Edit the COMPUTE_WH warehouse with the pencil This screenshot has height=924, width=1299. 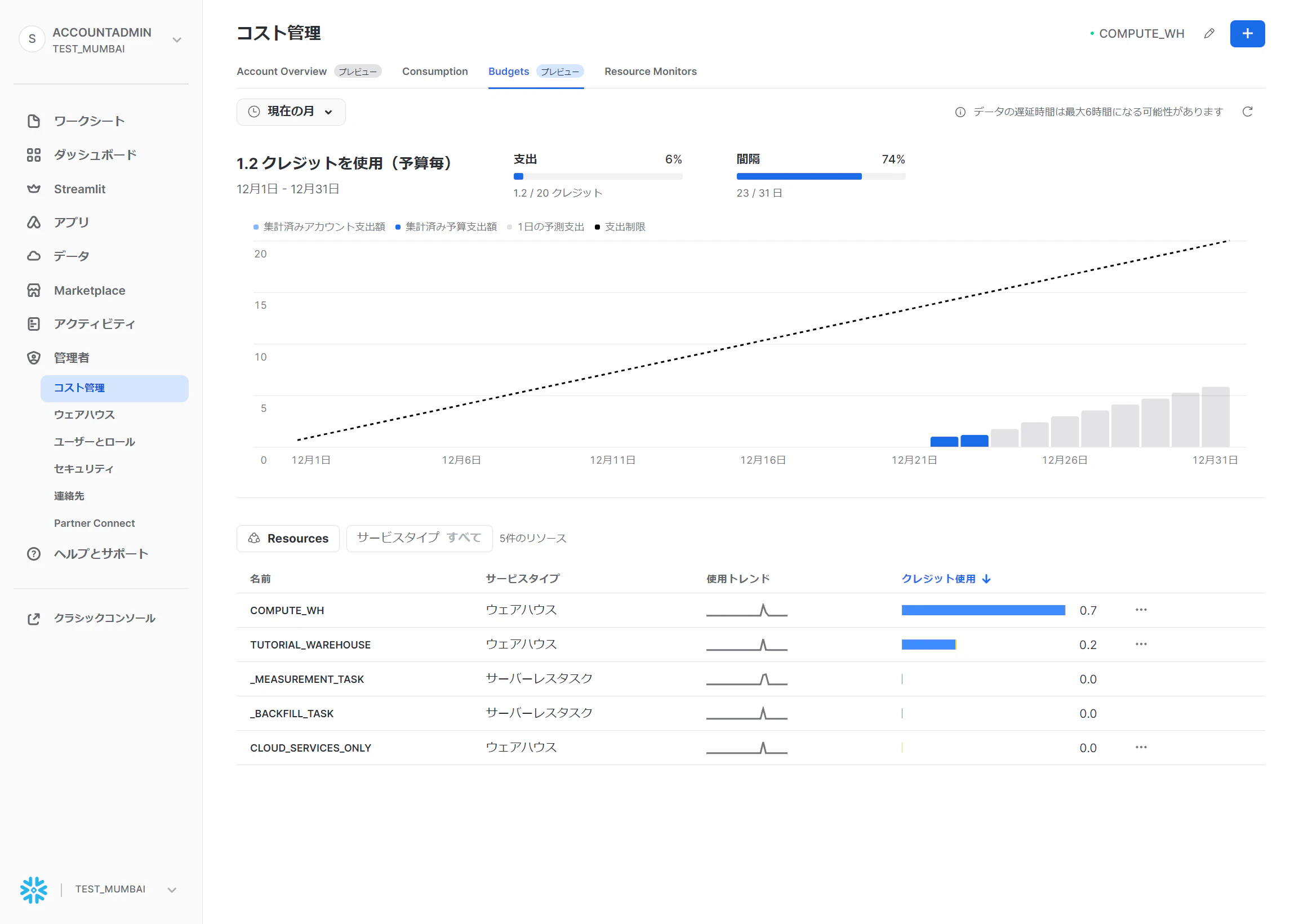click(x=1209, y=34)
